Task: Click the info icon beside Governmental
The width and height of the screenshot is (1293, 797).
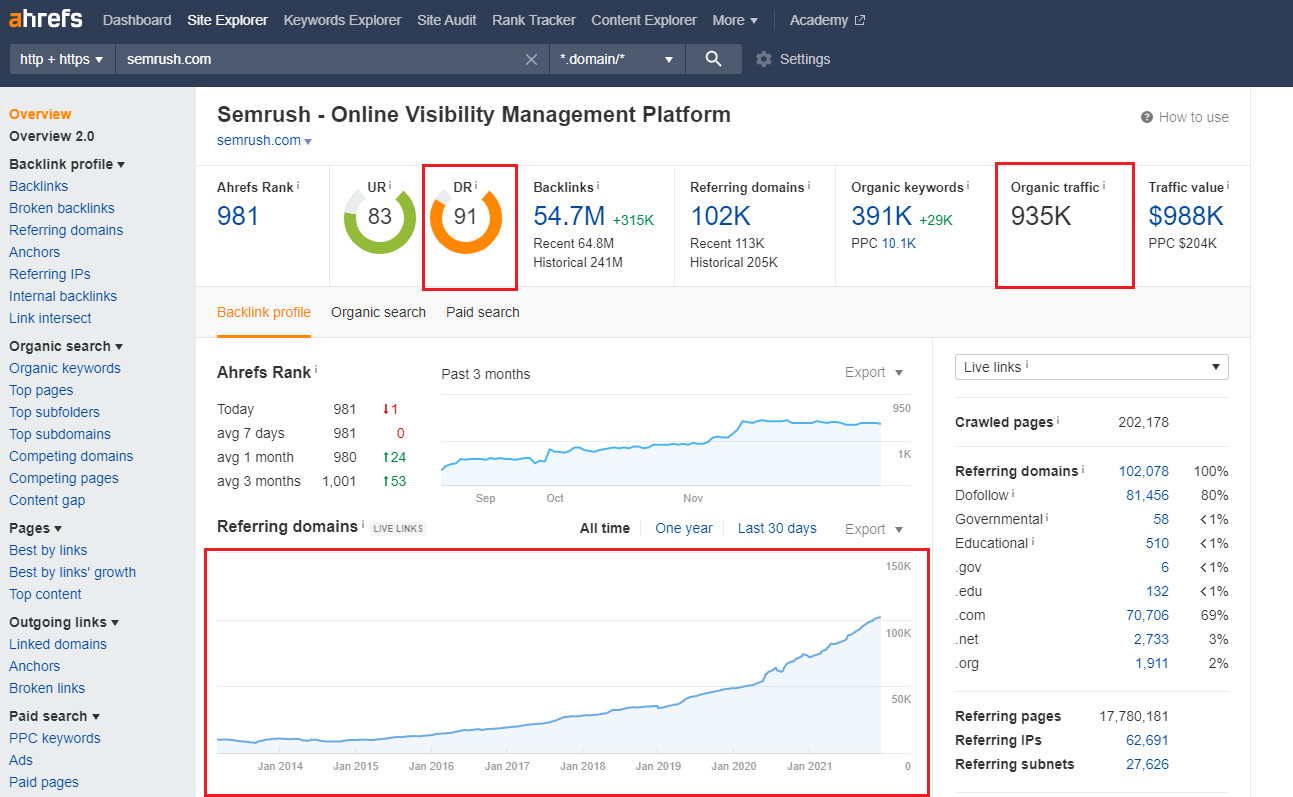Action: 1048,517
